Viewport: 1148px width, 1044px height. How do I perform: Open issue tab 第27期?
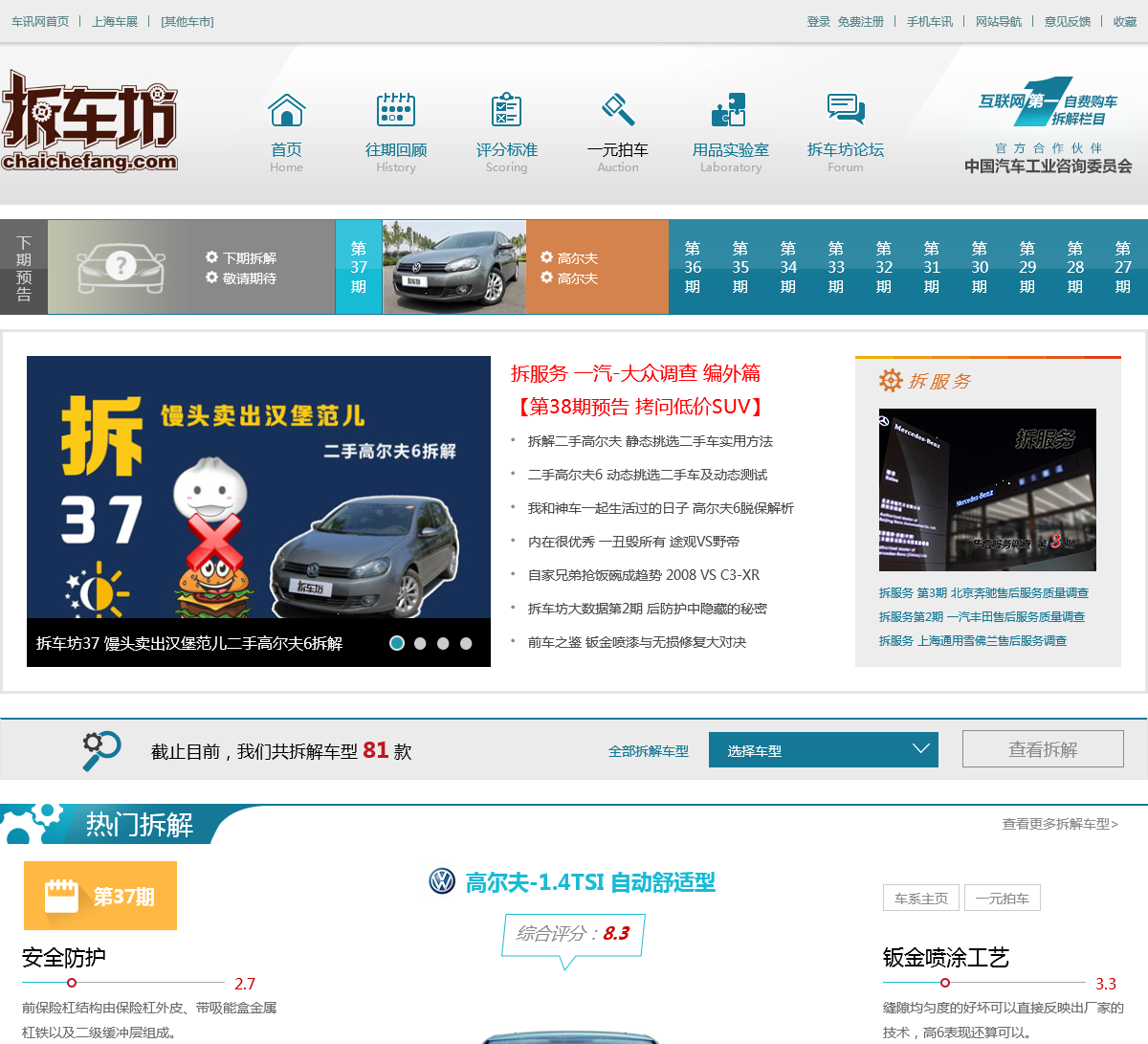point(1123,267)
